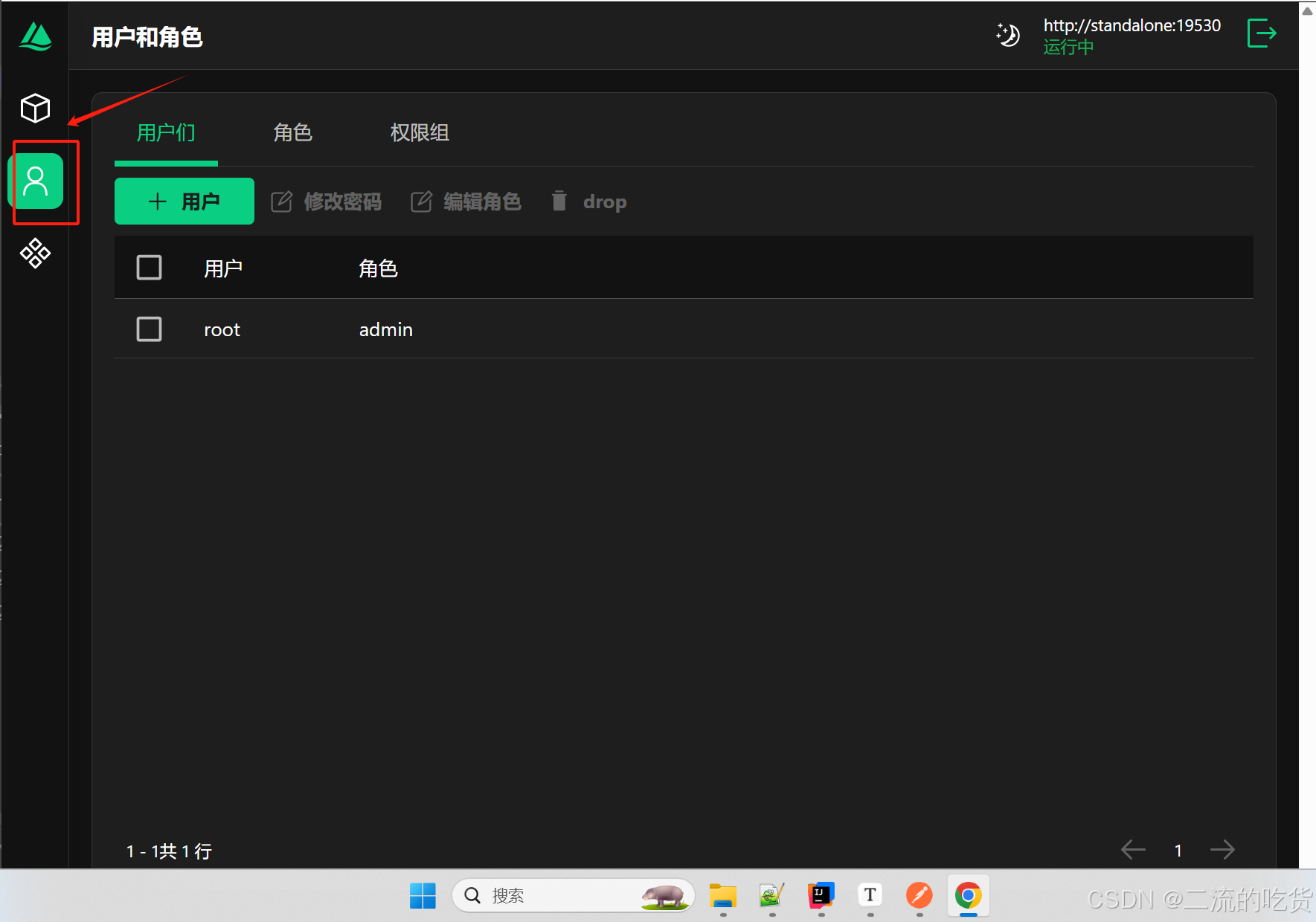
Task: Click the green 用户 create button
Action: 184,201
